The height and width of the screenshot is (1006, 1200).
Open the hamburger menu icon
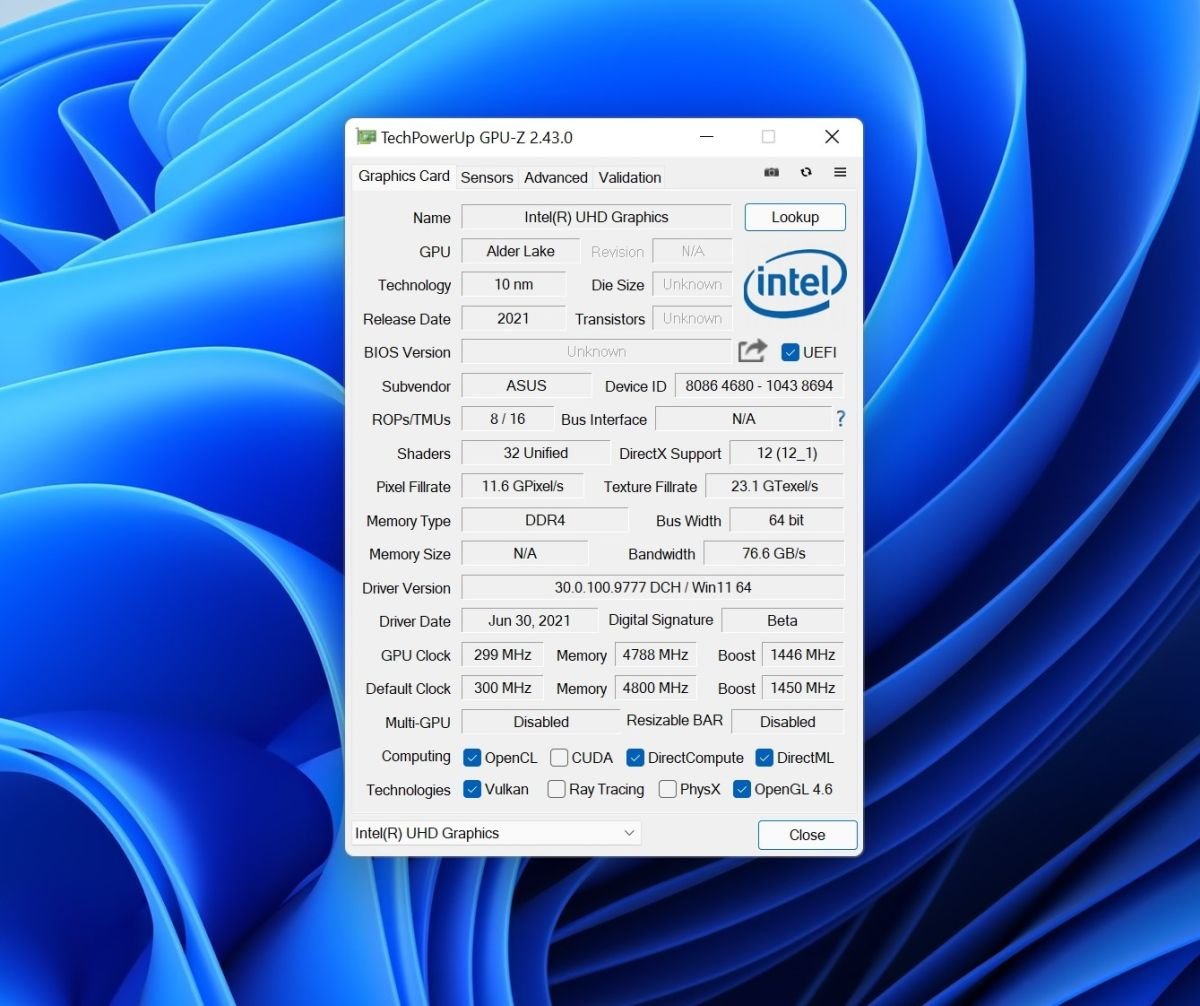tap(840, 172)
